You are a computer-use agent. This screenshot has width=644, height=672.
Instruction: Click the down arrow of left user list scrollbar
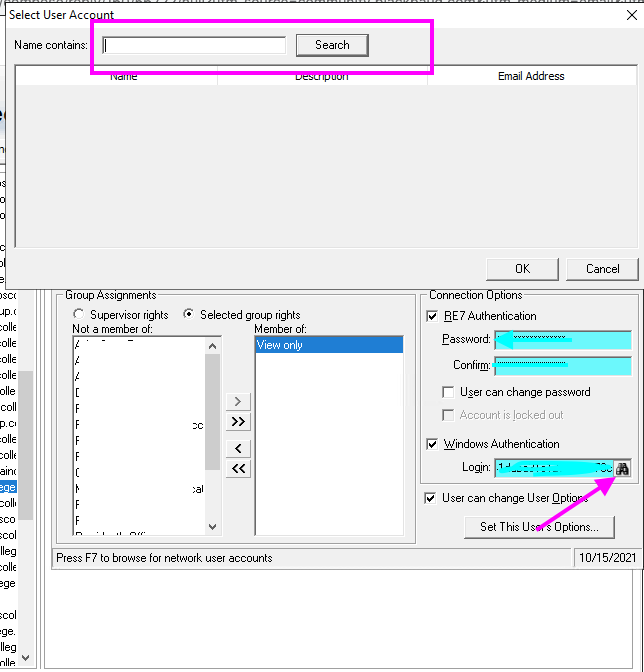pyautogui.click(x=26, y=657)
